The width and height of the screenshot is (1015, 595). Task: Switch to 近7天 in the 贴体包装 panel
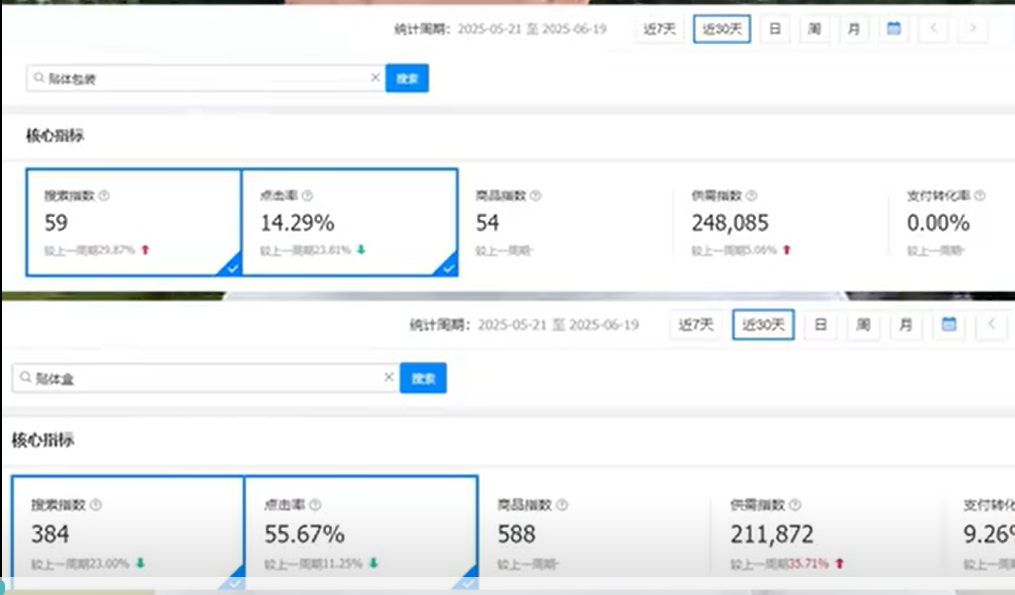(660, 29)
